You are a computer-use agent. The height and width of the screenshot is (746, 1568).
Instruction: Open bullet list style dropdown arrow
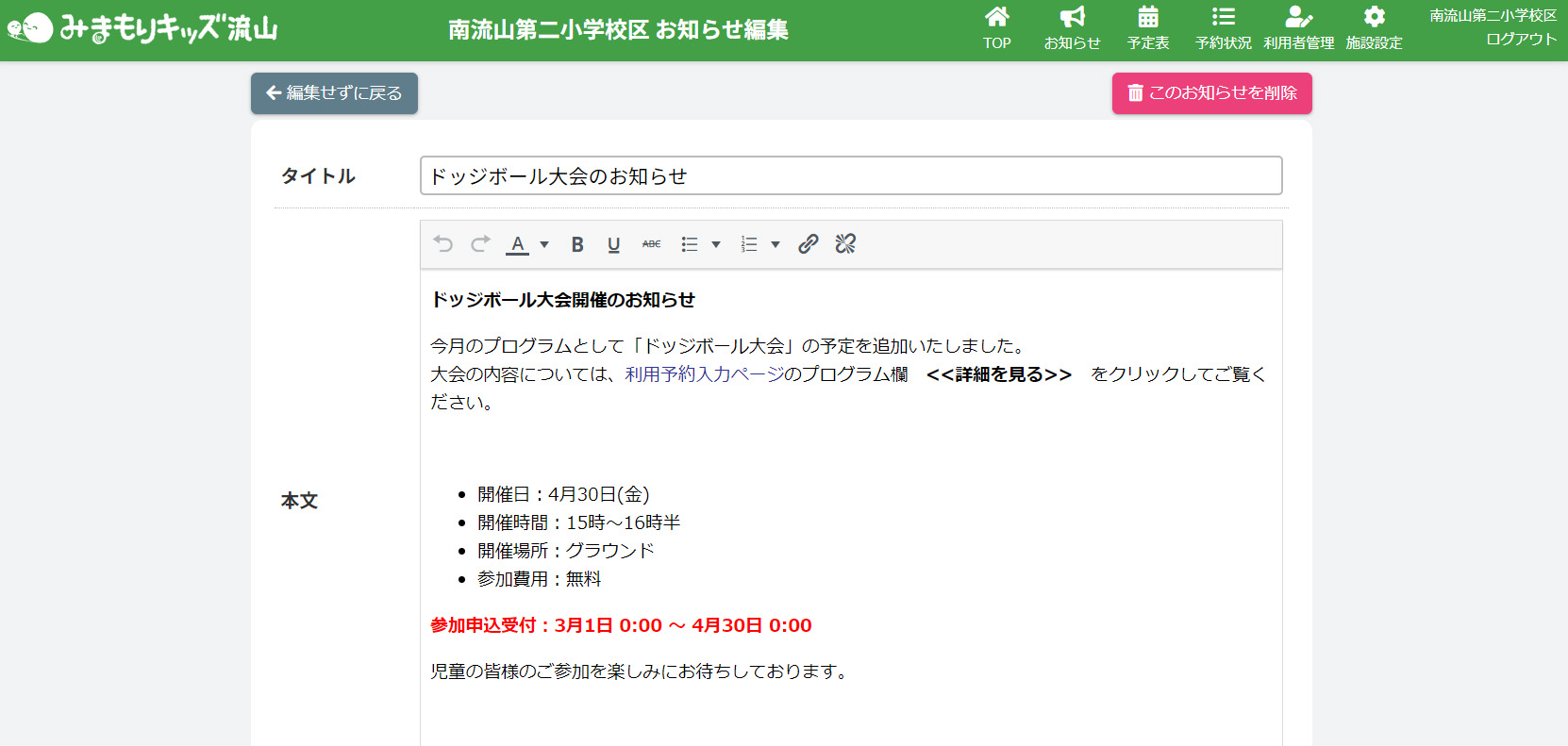[x=716, y=244]
